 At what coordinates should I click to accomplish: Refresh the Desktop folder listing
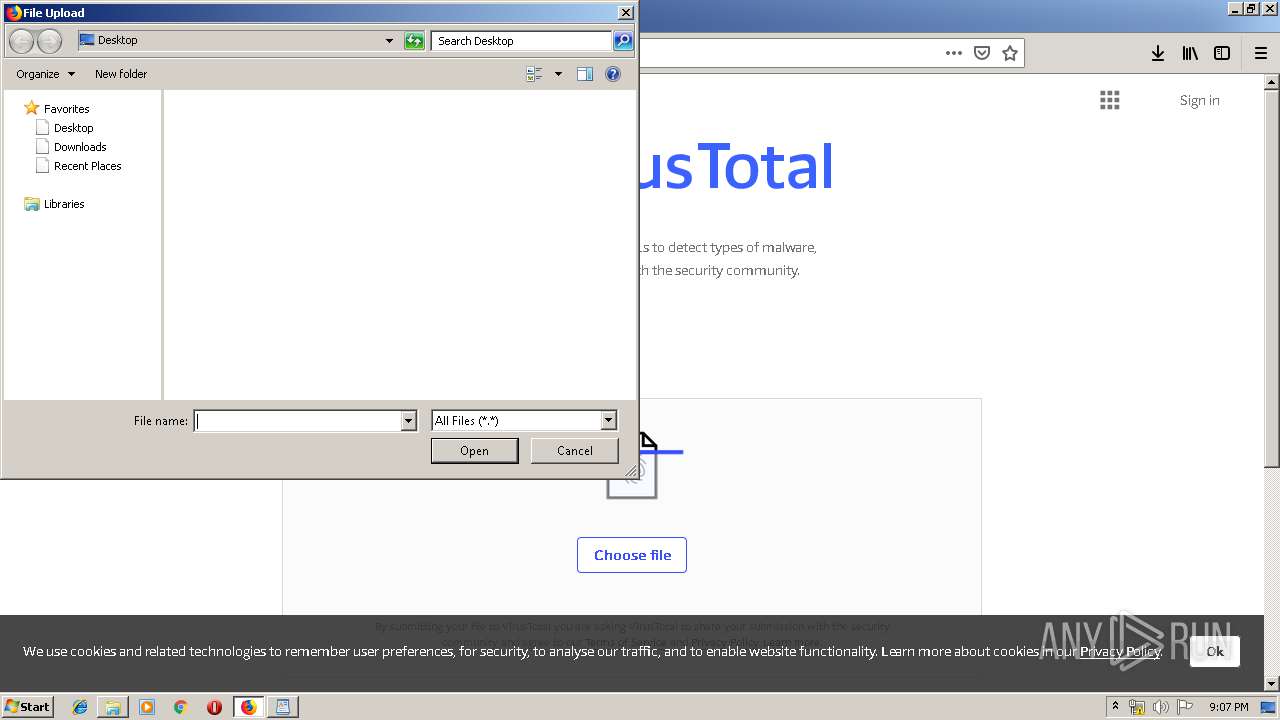point(414,41)
